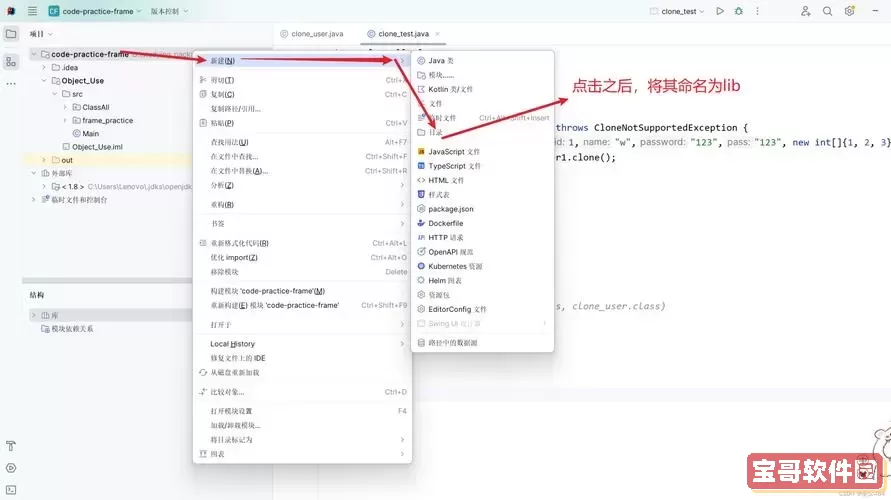
Task: Select Object_Use.iml file
Action: click(93, 147)
